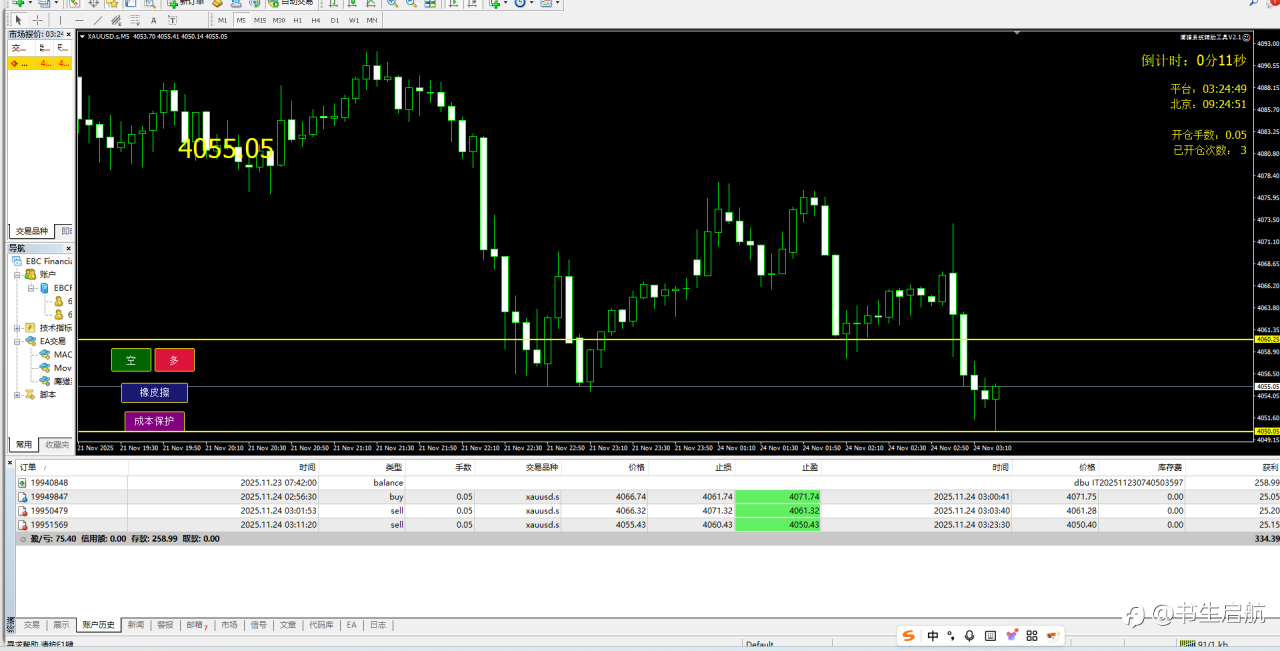Screen dimensions: 1280x651
Task: Open the 收藏夹 tab in navigator
Action: [56, 444]
